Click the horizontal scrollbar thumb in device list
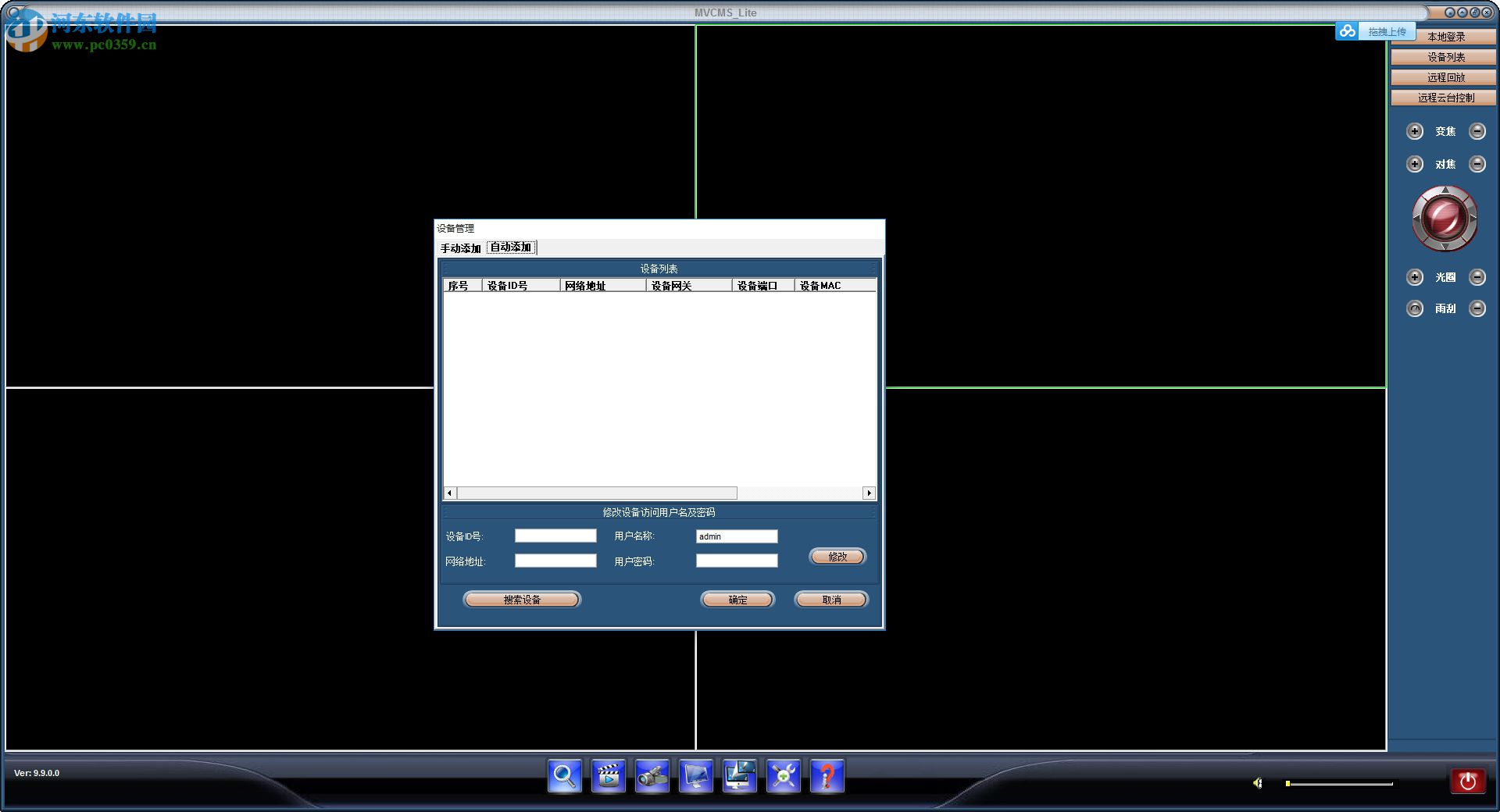 tap(597, 493)
